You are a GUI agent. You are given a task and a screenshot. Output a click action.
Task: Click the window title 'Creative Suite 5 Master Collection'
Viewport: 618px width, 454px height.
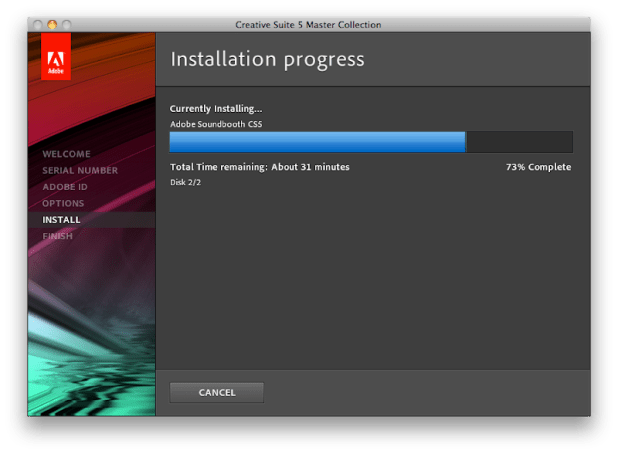click(x=308, y=25)
